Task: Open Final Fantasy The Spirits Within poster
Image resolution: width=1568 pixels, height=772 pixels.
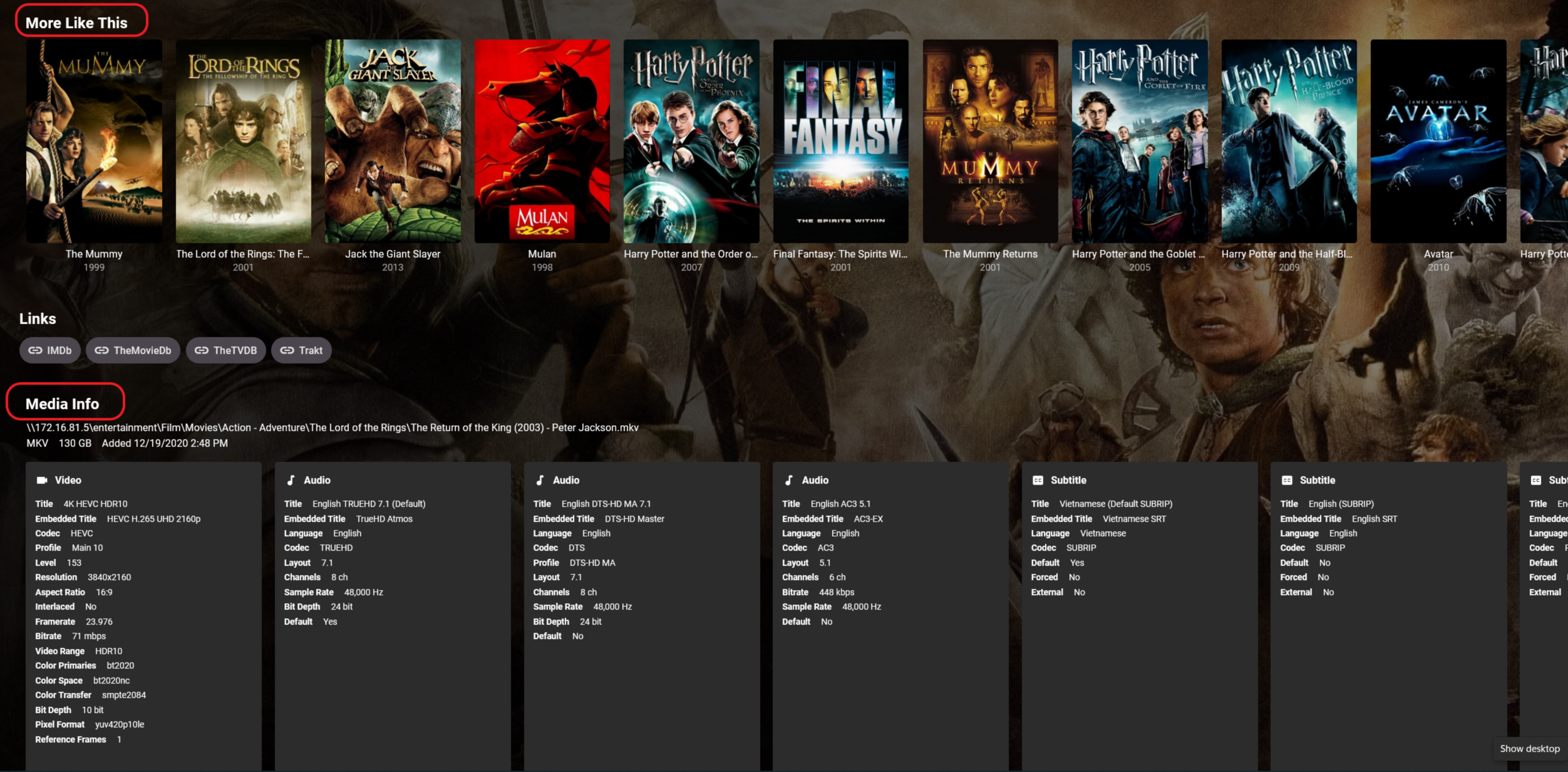Action: (841, 141)
